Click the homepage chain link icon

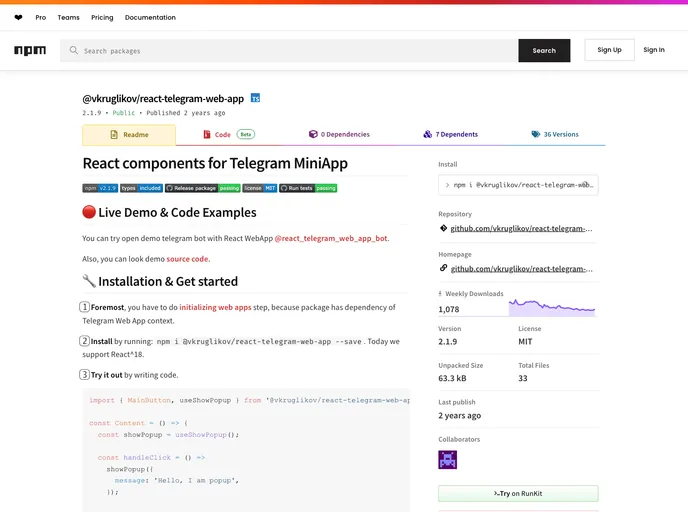[x=443, y=268]
